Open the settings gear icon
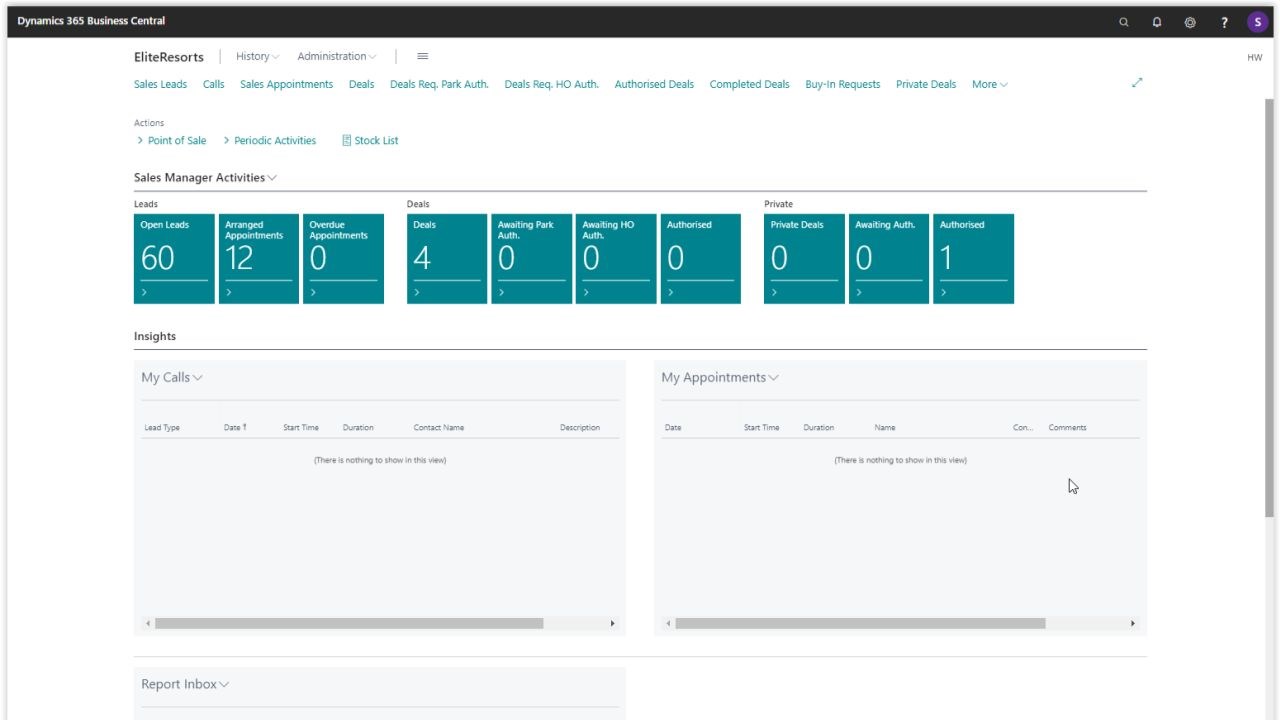The width and height of the screenshot is (1280, 720). click(x=1190, y=22)
